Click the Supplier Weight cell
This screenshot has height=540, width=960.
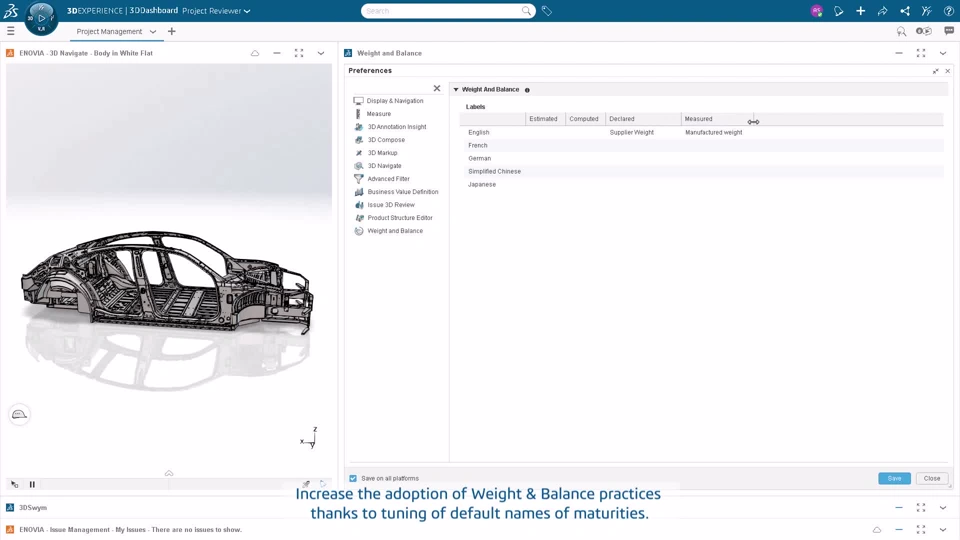coord(632,132)
